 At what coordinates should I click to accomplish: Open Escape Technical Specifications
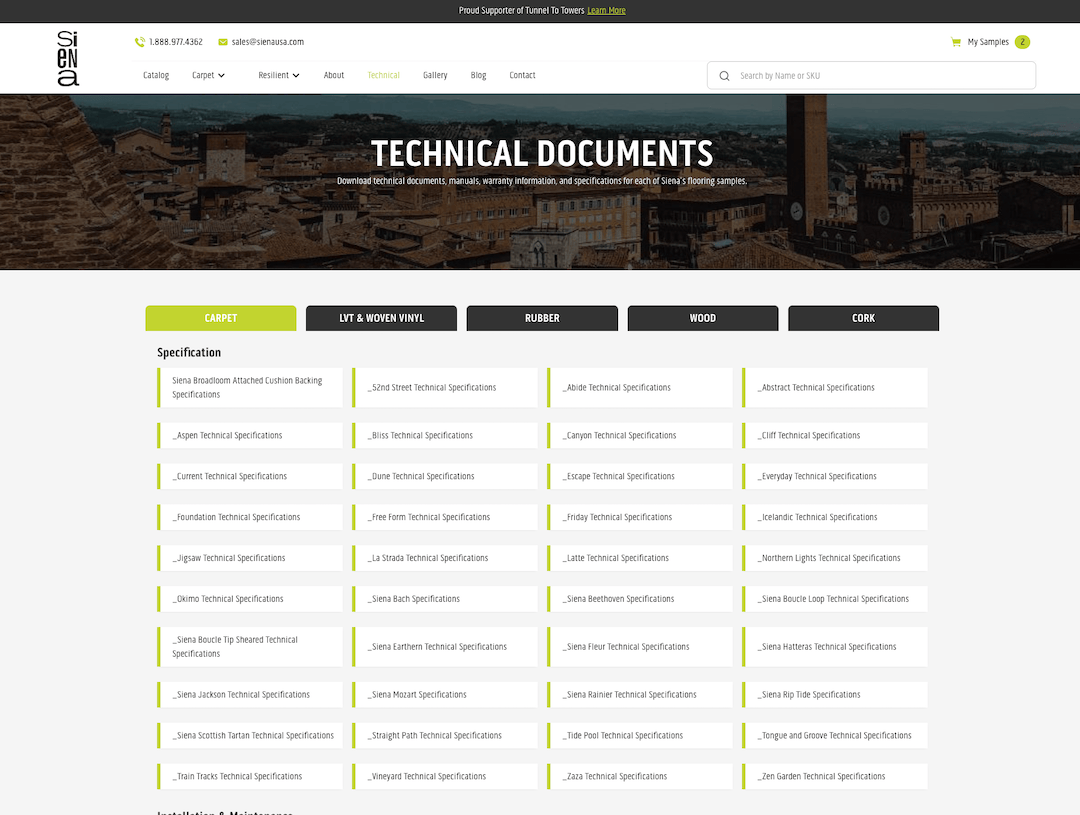[x=640, y=476]
